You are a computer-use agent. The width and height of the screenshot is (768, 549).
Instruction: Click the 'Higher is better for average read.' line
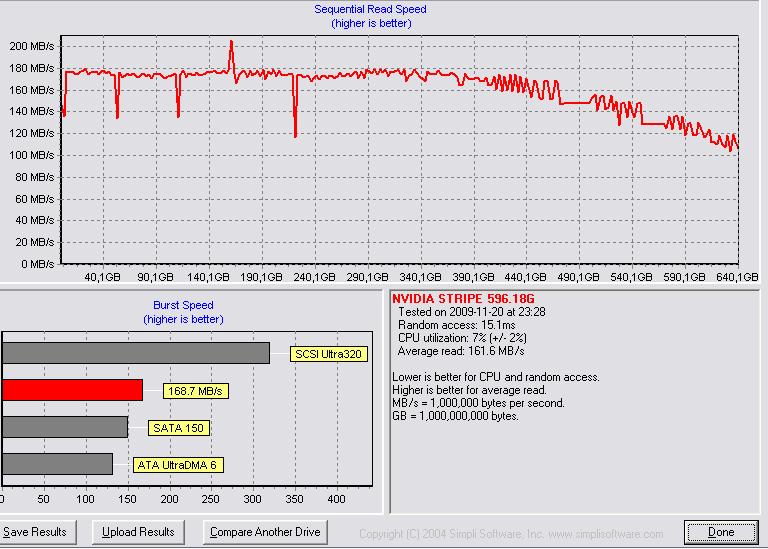coord(469,390)
